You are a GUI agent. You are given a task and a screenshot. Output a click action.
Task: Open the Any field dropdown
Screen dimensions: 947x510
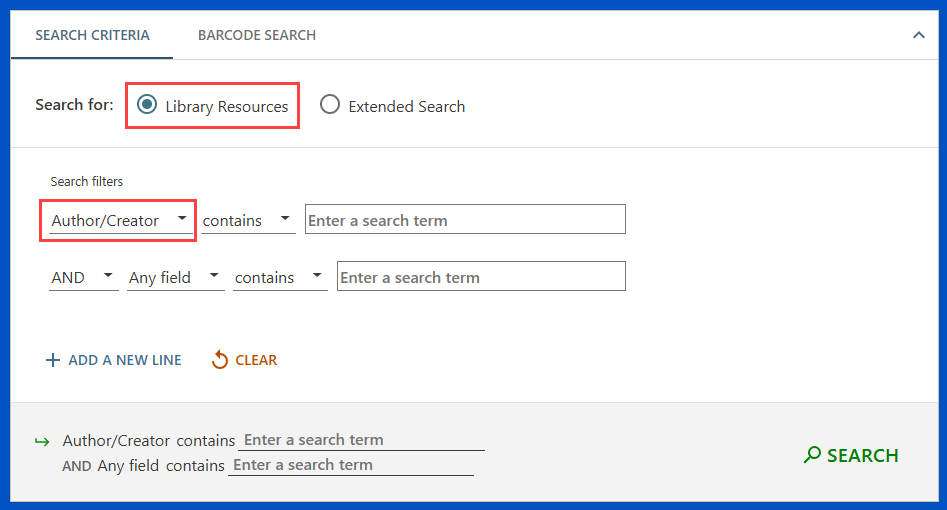coord(175,277)
